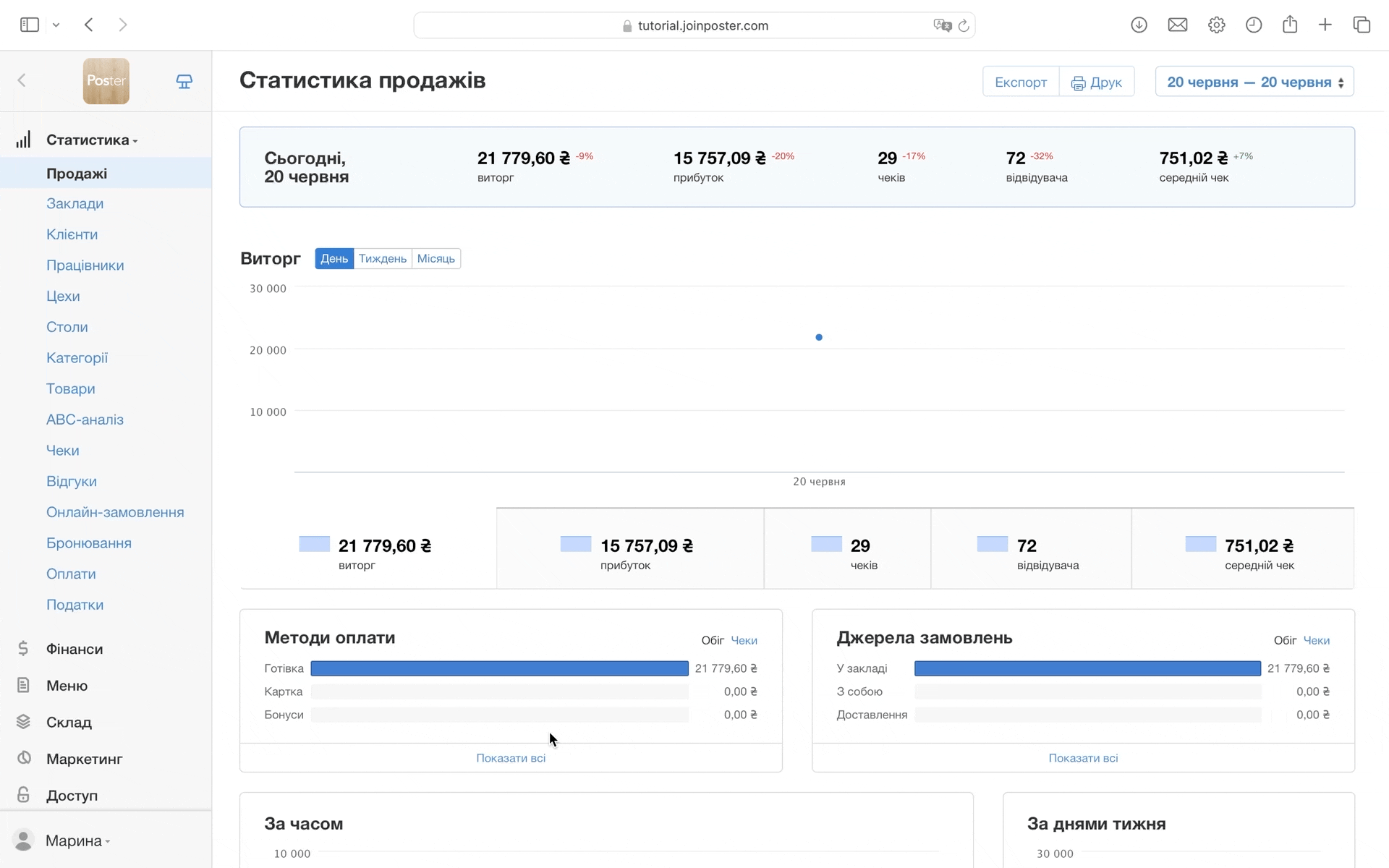Open Столи statistics page

tap(67, 327)
